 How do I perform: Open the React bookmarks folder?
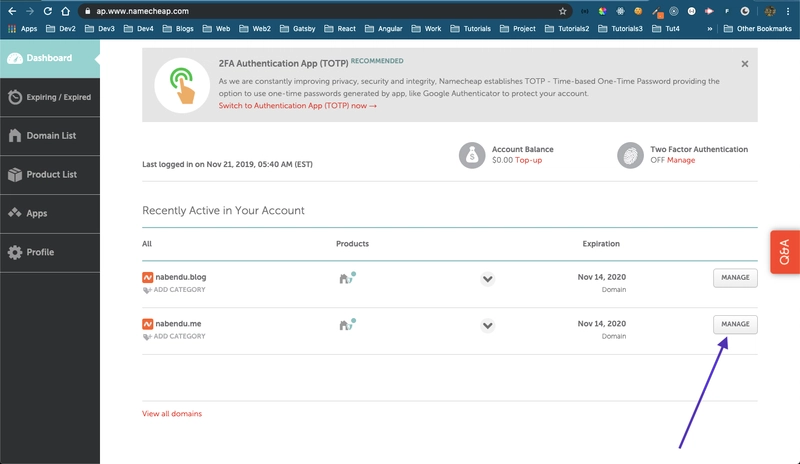click(340, 29)
